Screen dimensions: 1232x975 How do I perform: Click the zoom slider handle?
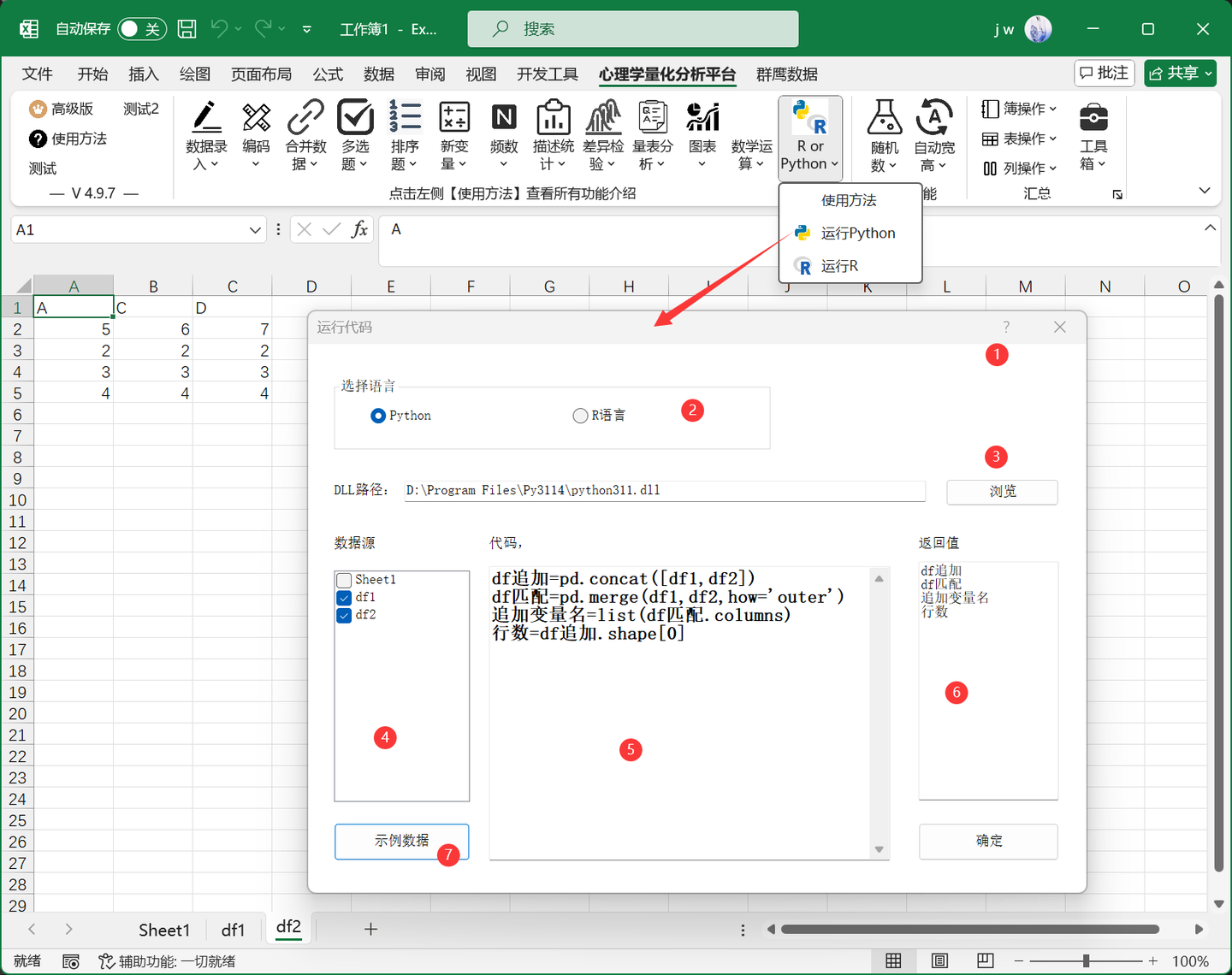click(1086, 961)
